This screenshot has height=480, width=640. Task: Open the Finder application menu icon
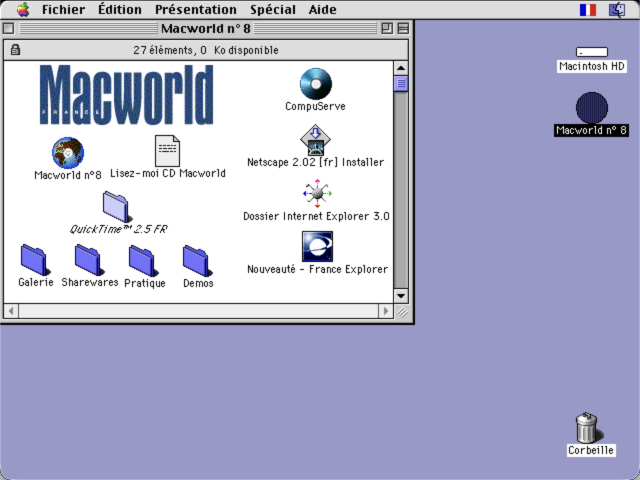pos(617,10)
